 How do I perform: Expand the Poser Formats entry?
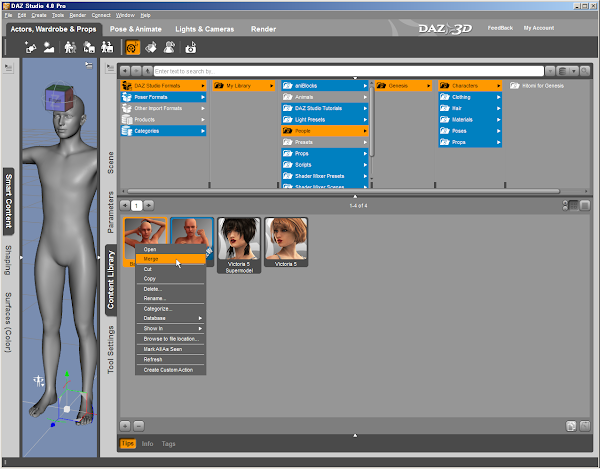click(x=163, y=97)
